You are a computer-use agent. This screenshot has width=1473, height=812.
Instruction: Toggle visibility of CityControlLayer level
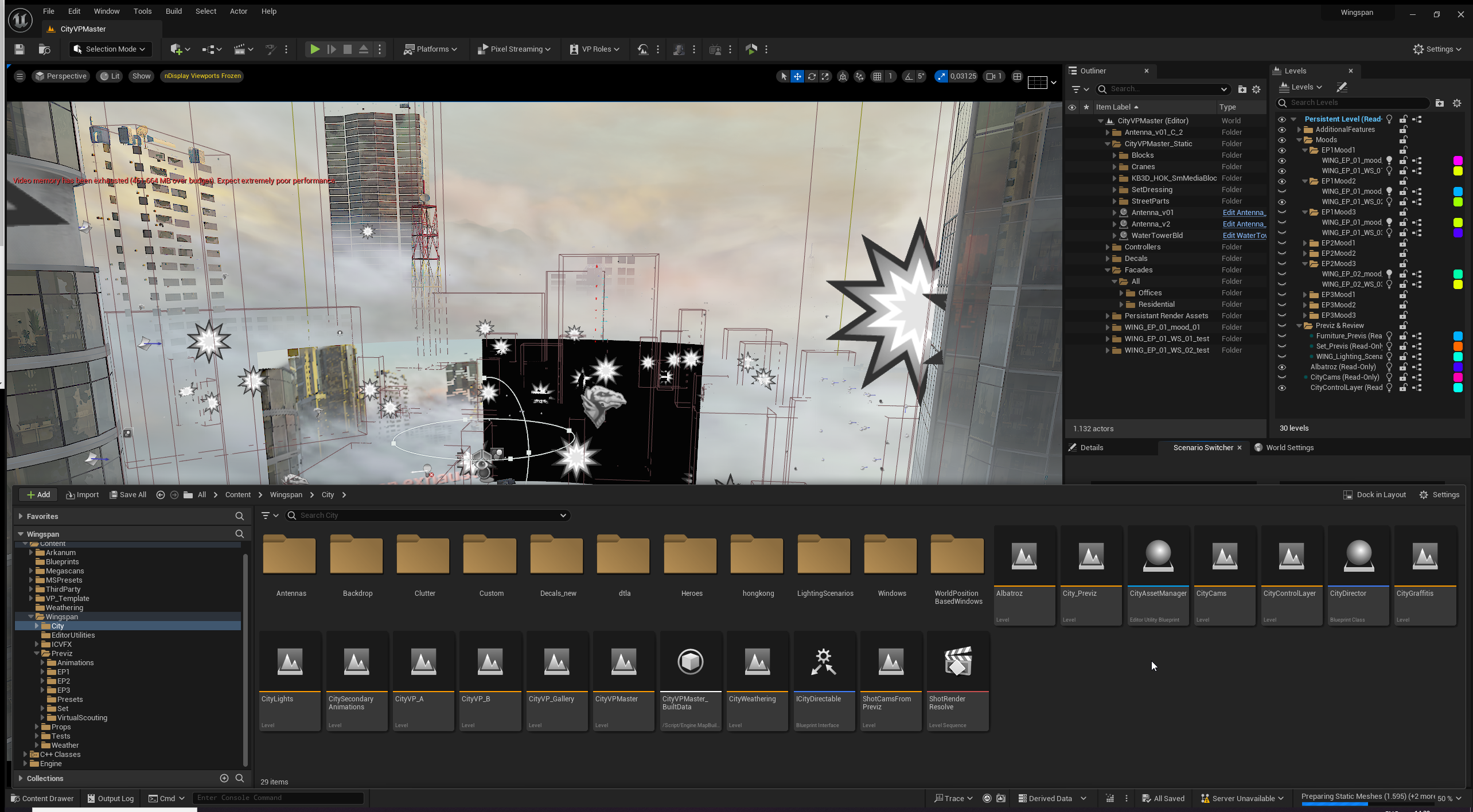coord(1281,388)
